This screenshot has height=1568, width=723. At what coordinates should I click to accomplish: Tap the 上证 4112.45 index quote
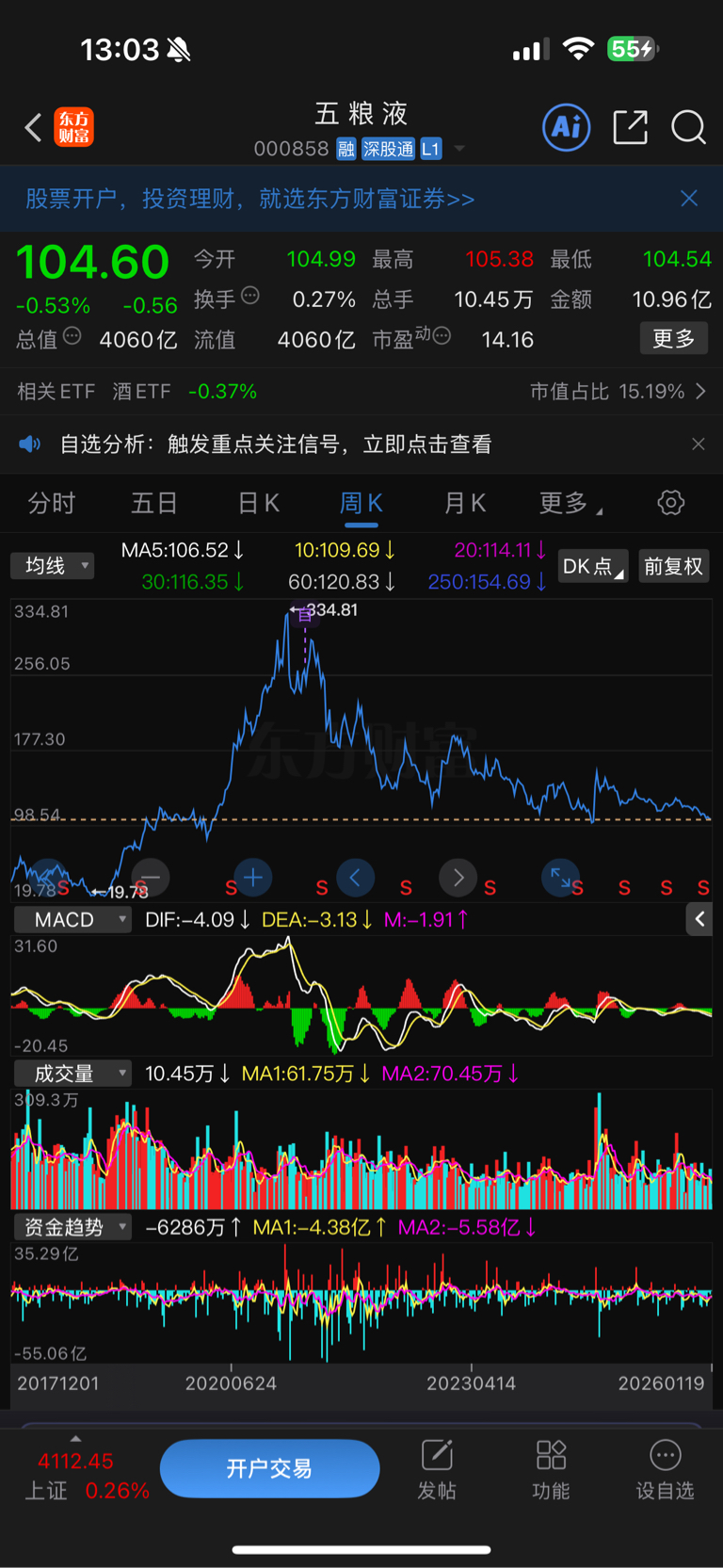click(87, 1476)
